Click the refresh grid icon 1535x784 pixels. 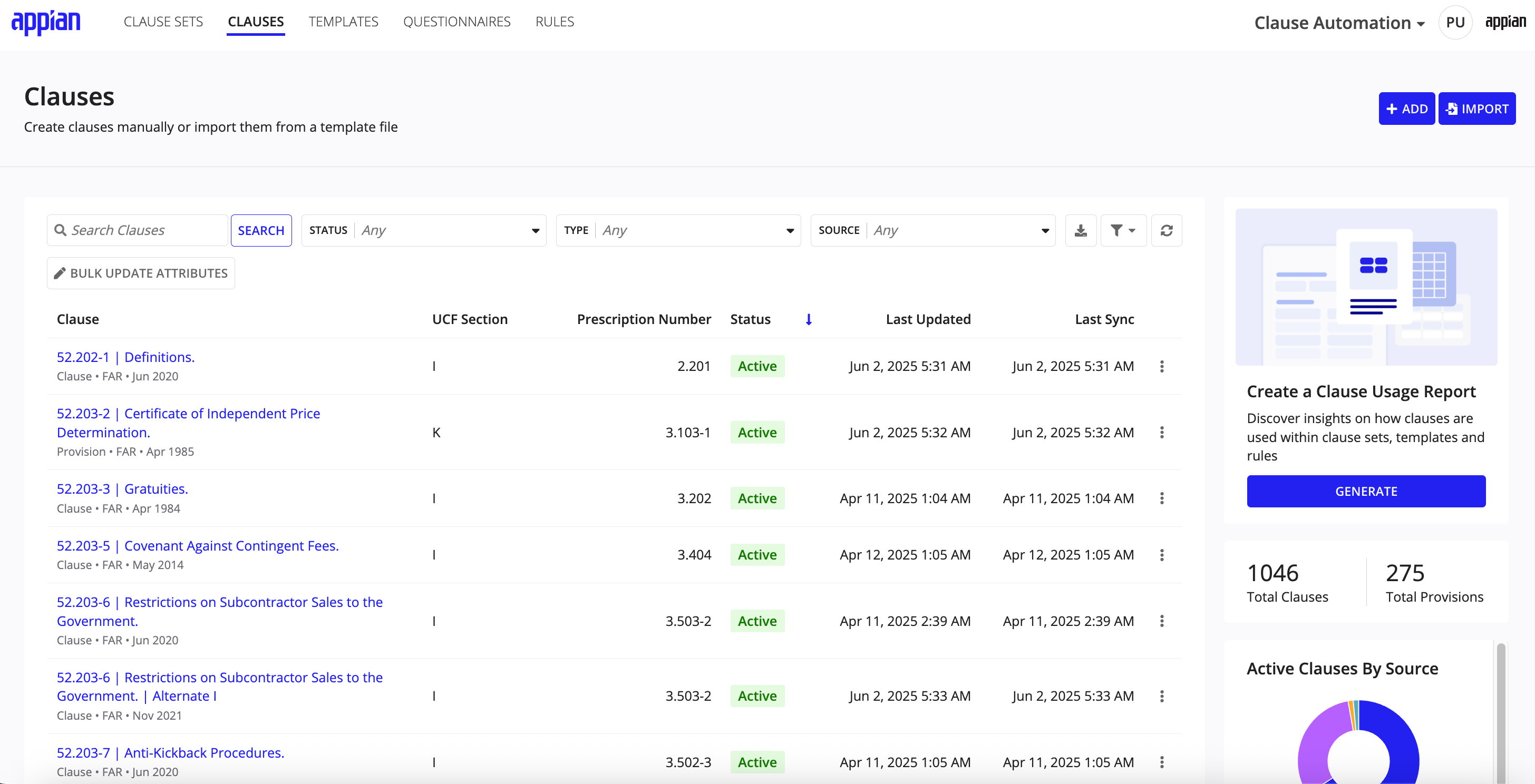click(1166, 231)
